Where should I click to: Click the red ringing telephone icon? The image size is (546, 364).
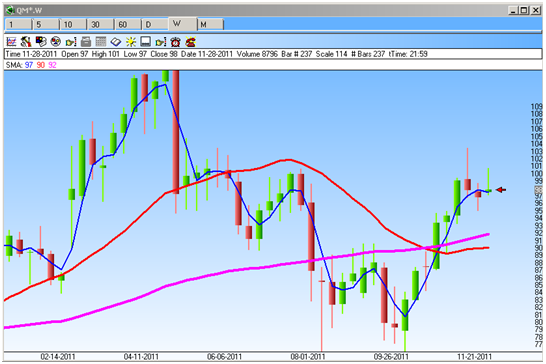pyautogui.click(x=190, y=42)
